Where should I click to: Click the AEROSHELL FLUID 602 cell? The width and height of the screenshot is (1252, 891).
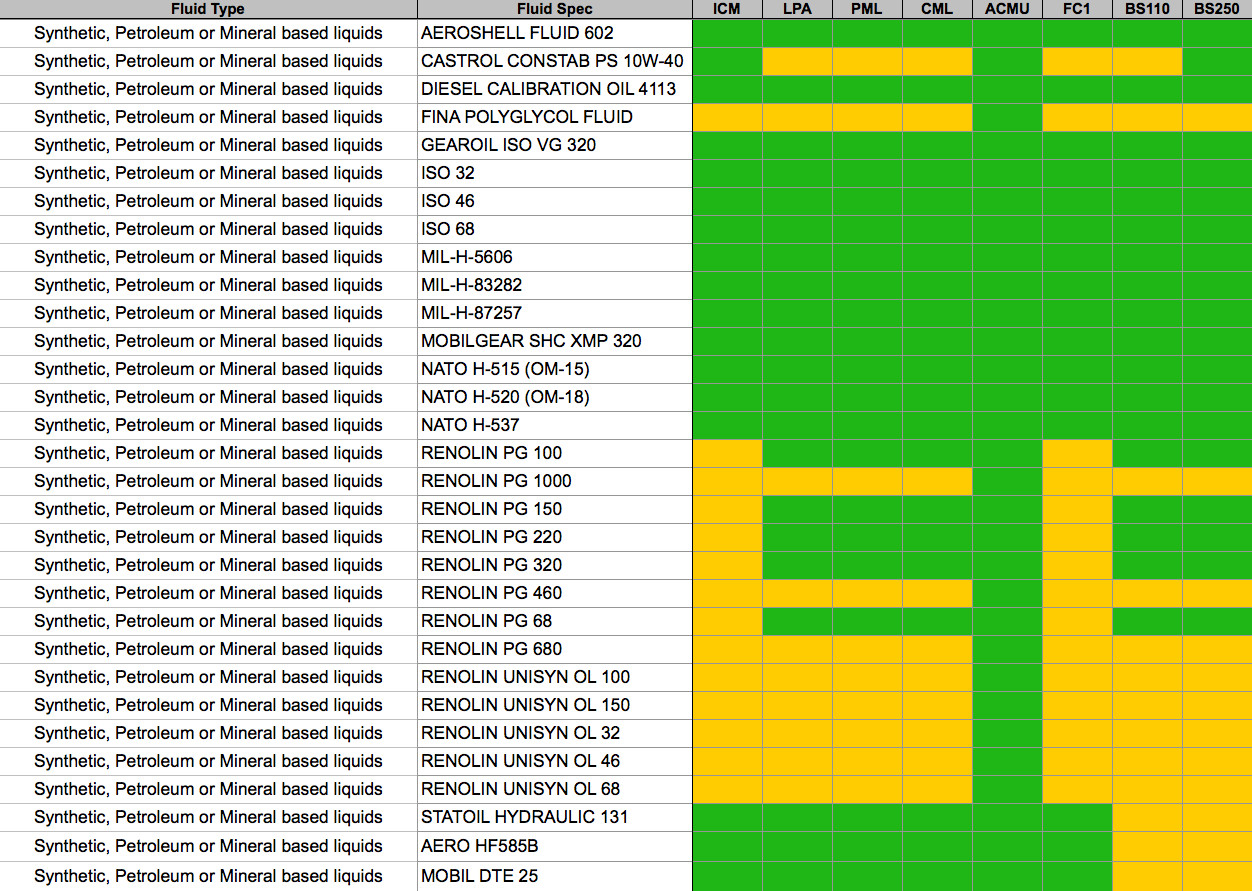click(555, 33)
